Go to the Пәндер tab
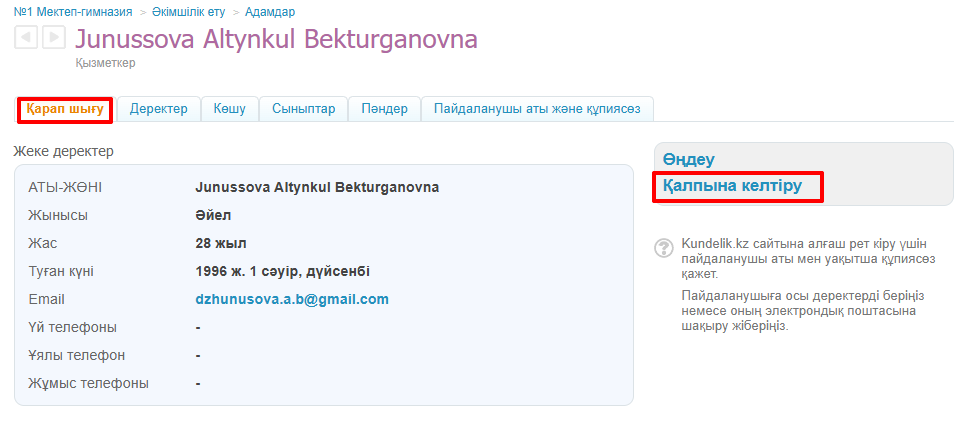Screen dimensions: 957x421 click(x=384, y=109)
